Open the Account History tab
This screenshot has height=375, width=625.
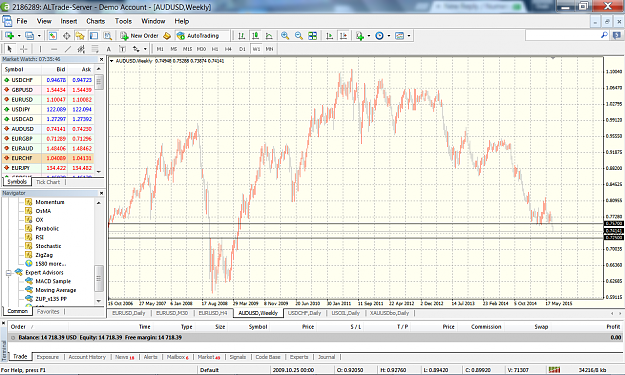87,357
